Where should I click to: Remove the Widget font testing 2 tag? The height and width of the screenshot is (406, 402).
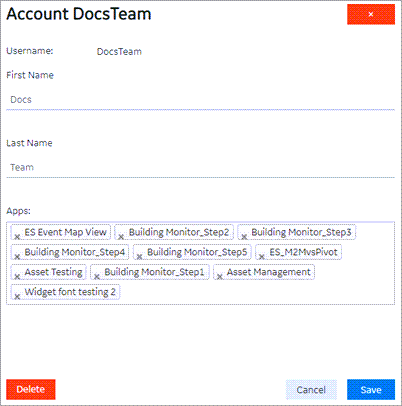click(x=17, y=296)
